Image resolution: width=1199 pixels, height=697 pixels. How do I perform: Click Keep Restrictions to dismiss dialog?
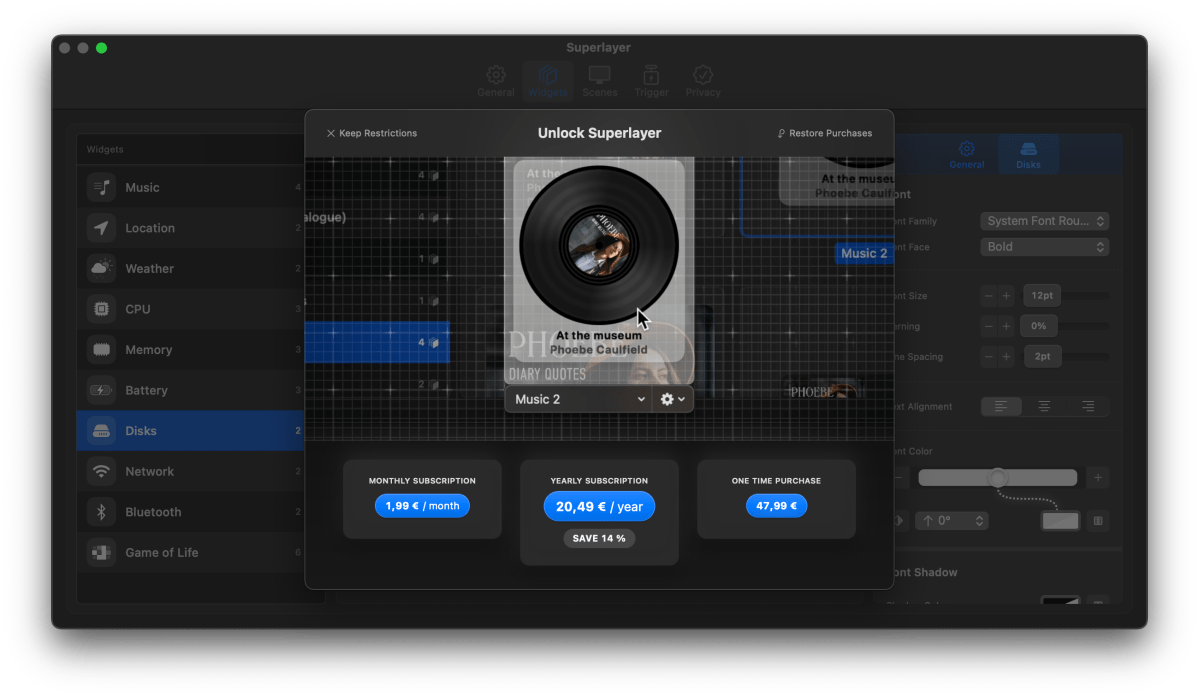coord(372,133)
